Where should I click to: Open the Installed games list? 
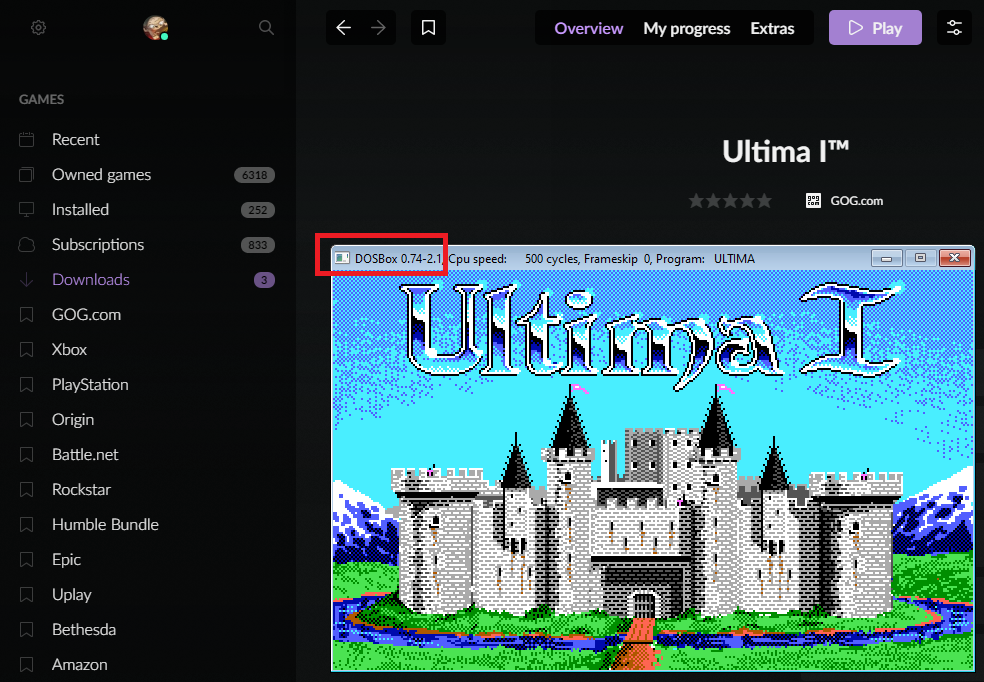click(80, 209)
